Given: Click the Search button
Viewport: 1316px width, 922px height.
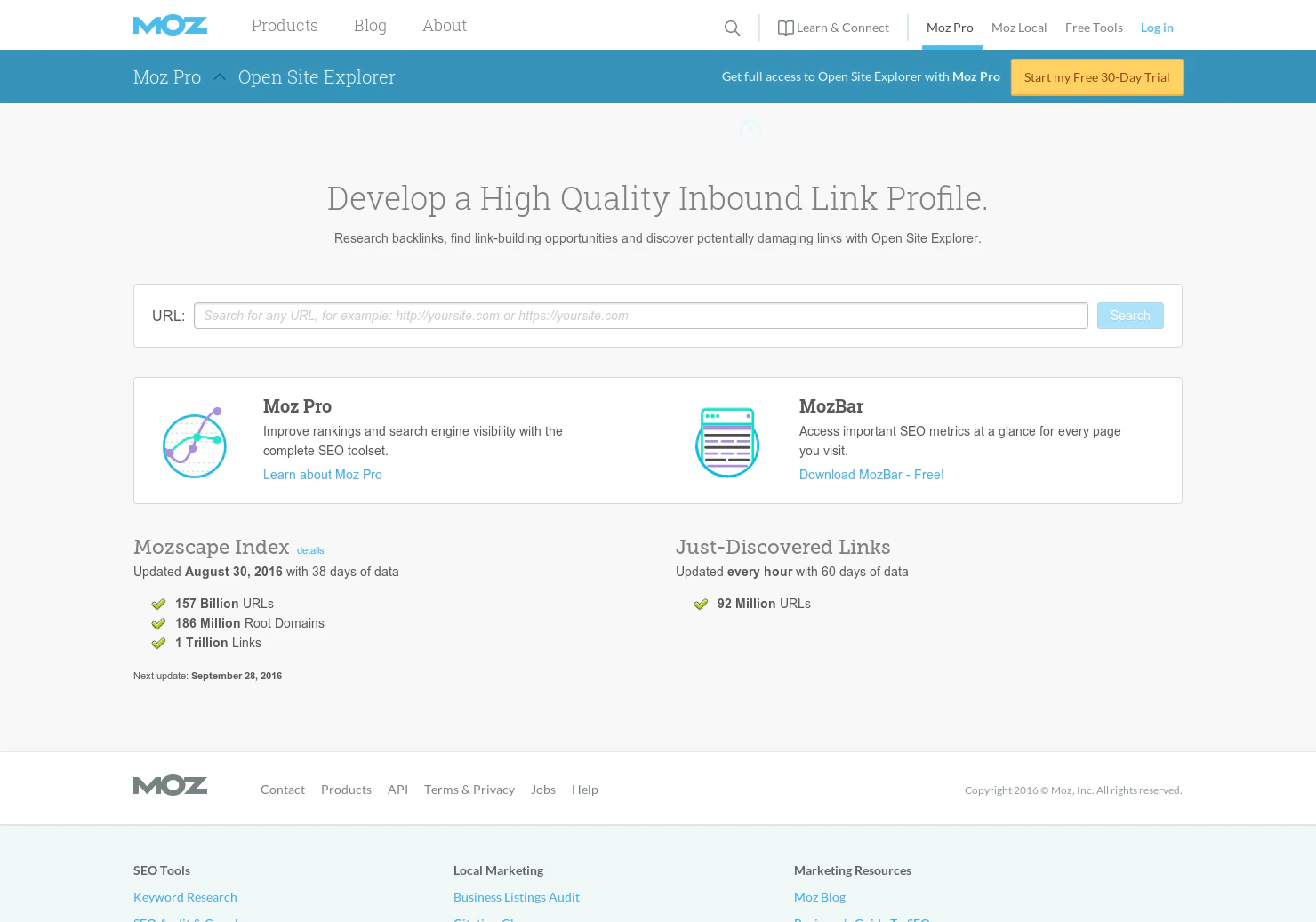Looking at the screenshot, I should point(1130,316).
